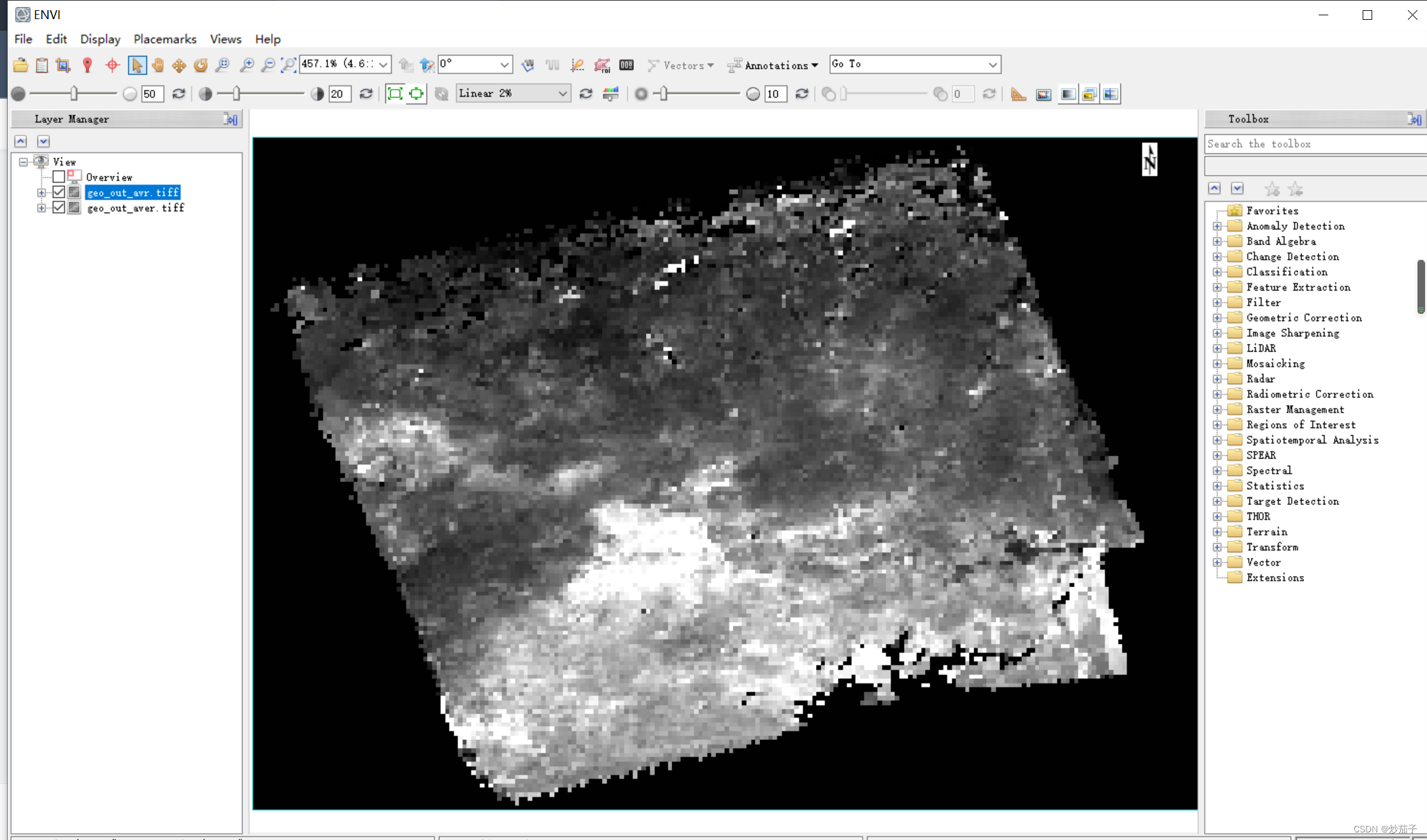
Task: Open the Data Manager clipboard icon
Action: pos(42,65)
